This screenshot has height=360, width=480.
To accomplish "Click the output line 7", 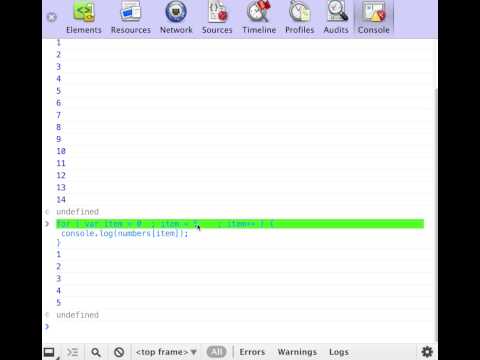I will [59, 115].
